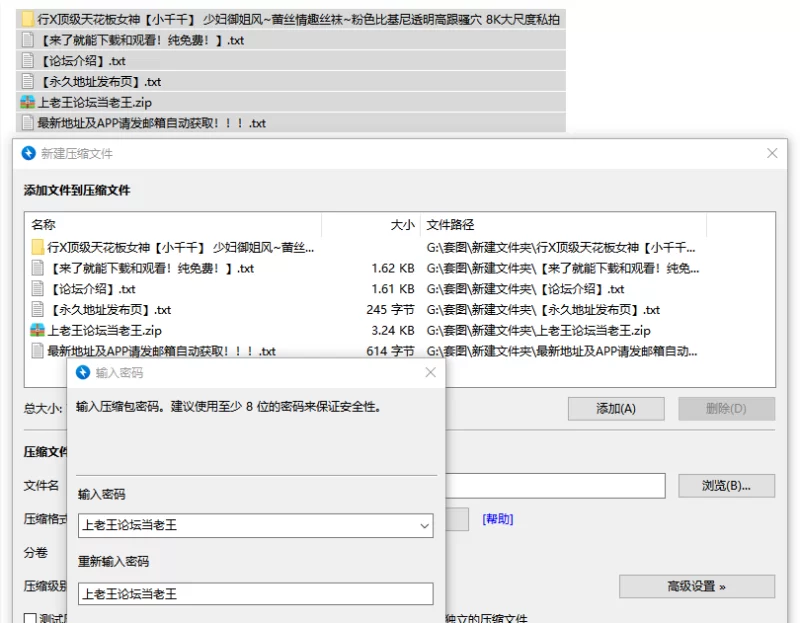Click path G:\套图\新建文件夹\【论坛介绍】.txt
800x623 pixels.
coord(526,289)
